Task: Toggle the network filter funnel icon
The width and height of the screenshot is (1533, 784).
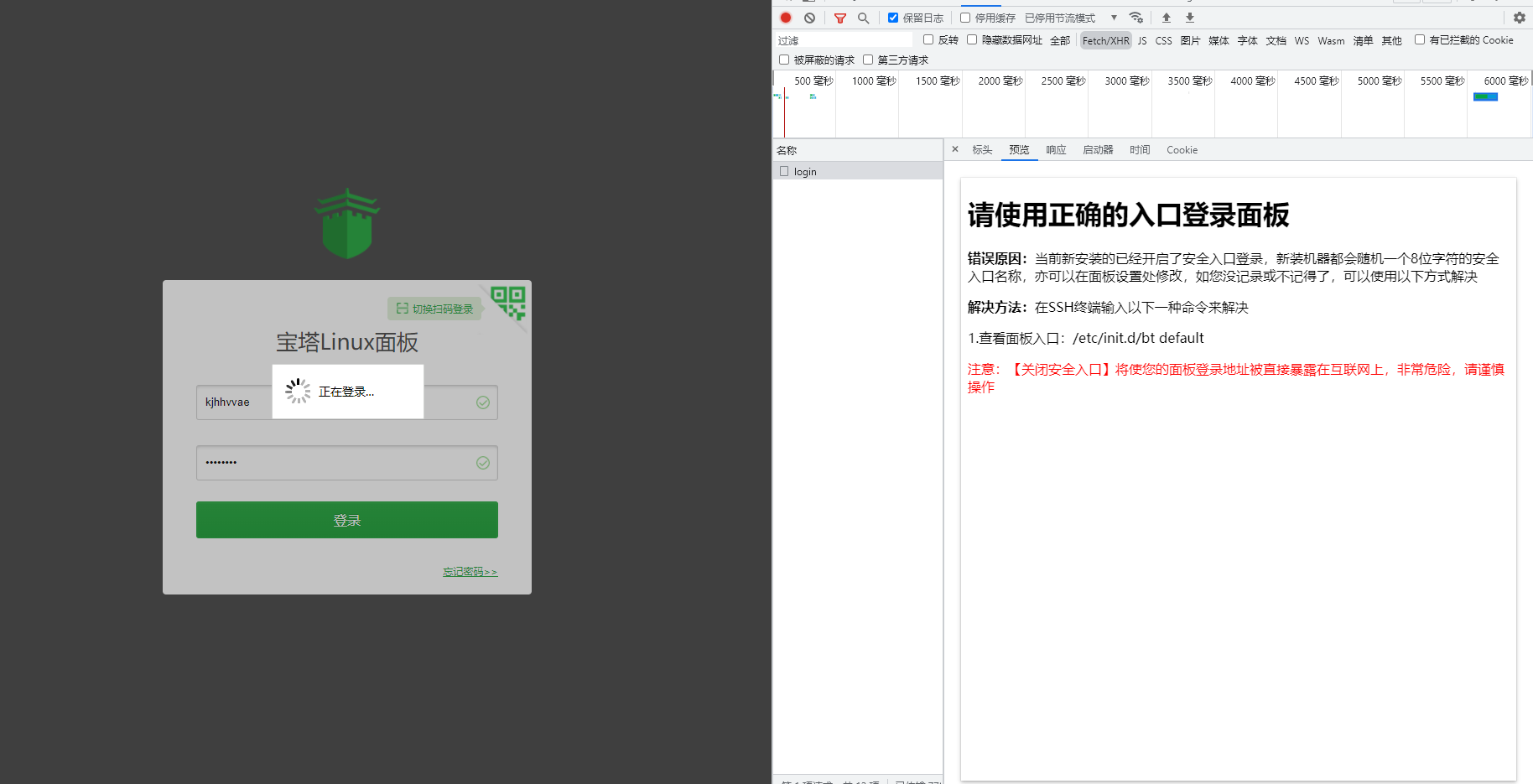Action: (x=839, y=18)
